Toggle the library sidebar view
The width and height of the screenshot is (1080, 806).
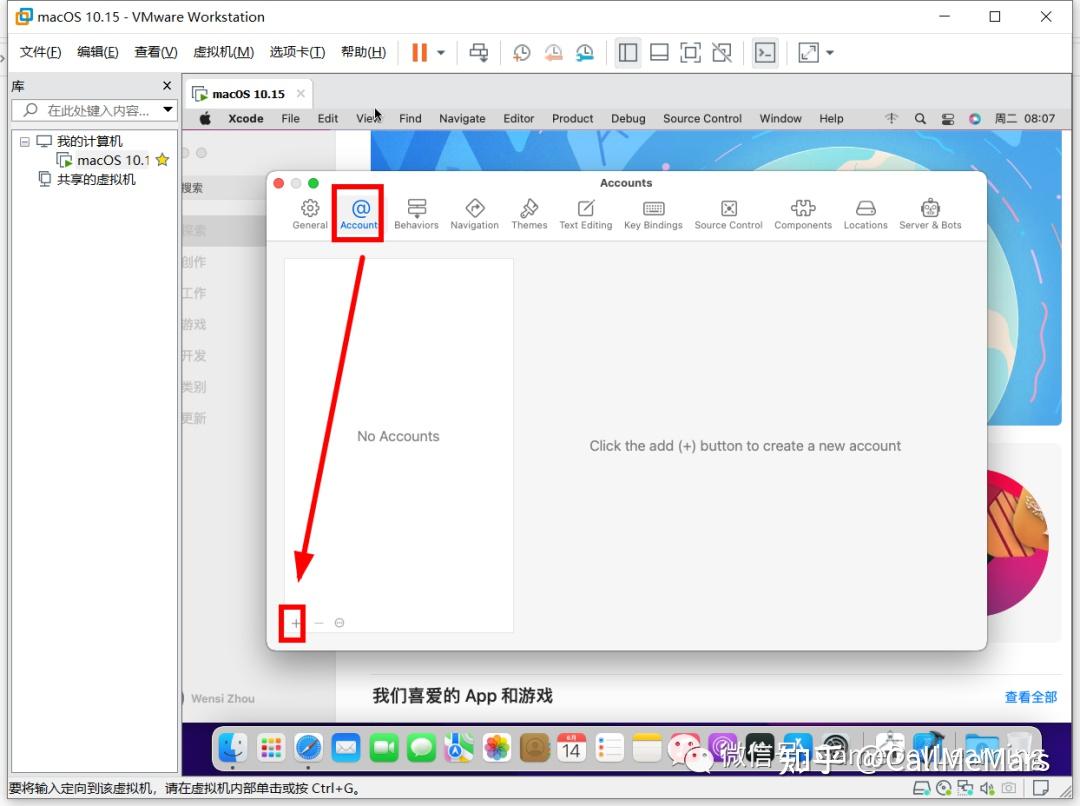pyautogui.click(x=627, y=52)
